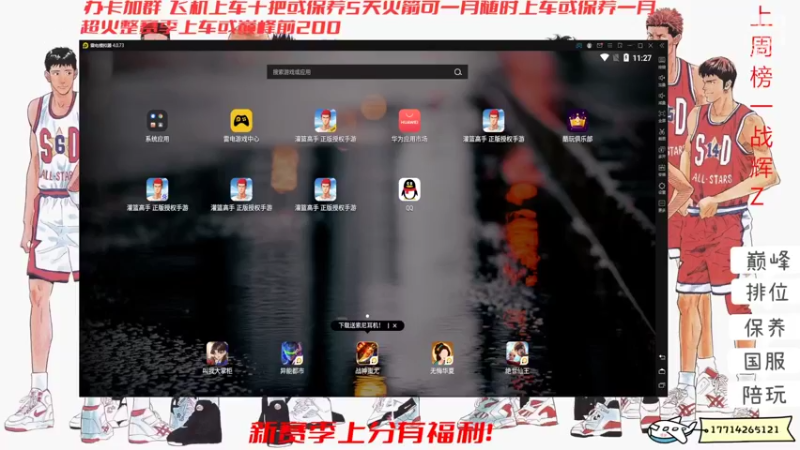Screen dimensions: 800x450
Task: Click the 雷电模拟器 title bar logo
Action: (x=85, y=45)
